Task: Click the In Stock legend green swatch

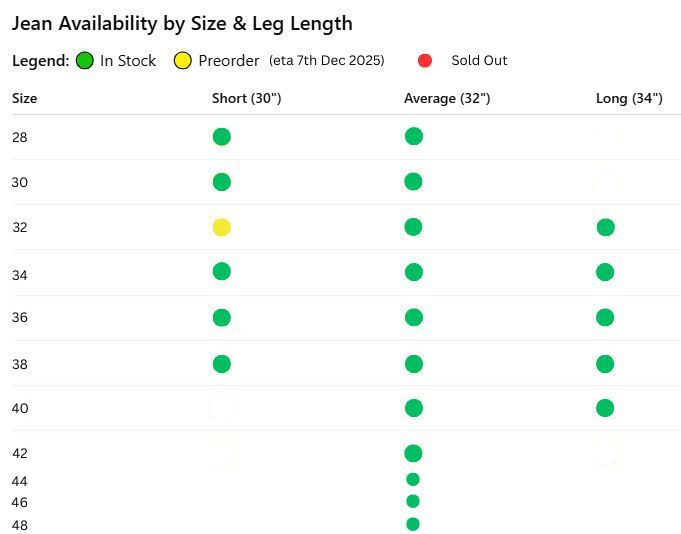Action: (84, 60)
